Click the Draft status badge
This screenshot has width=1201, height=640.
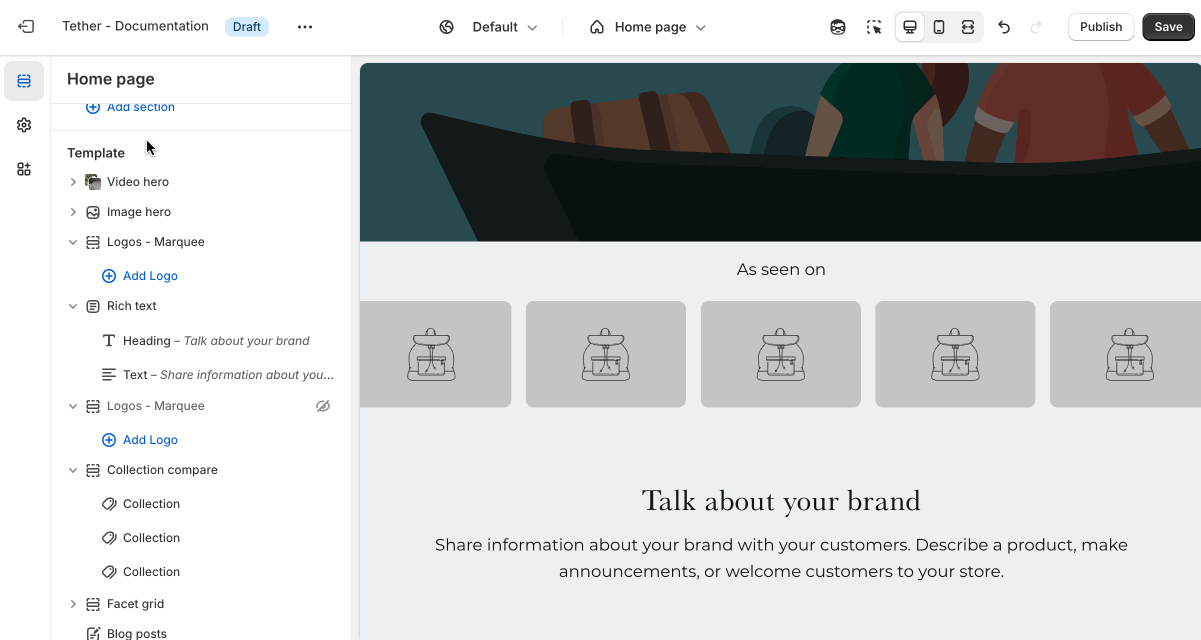(x=247, y=27)
